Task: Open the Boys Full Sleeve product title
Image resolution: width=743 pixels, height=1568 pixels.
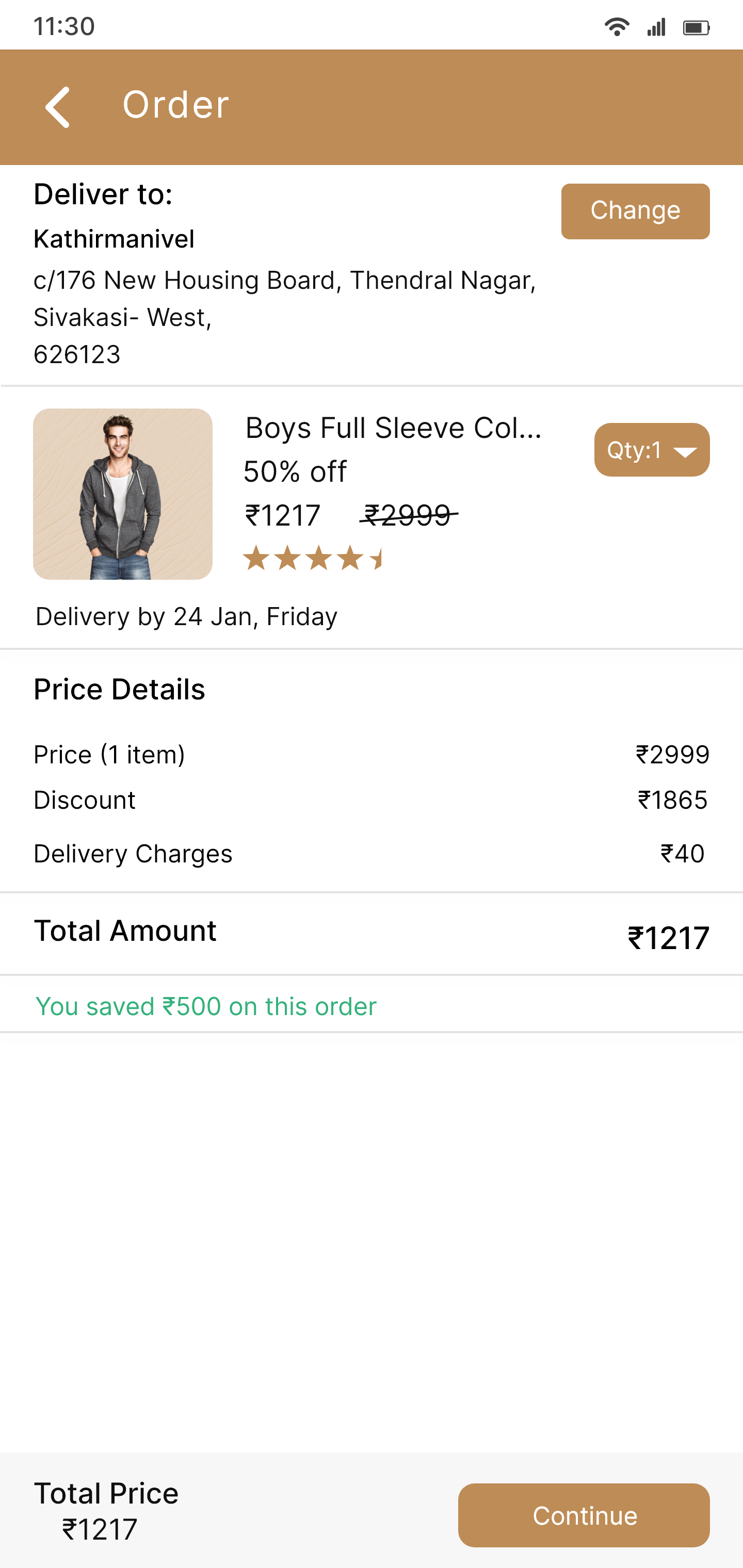Action: (393, 428)
